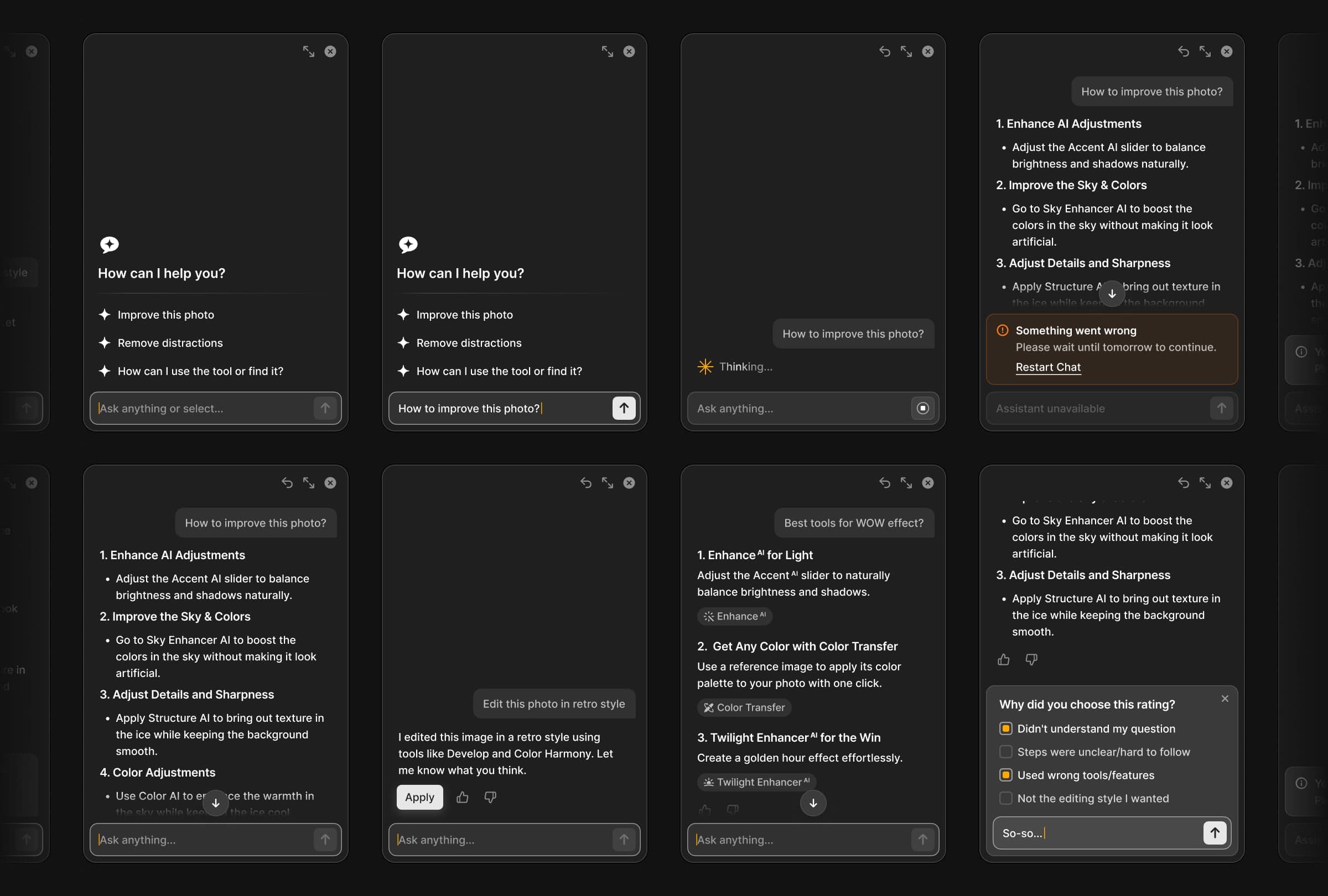This screenshot has width=1328, height=896.
Task: Select the Twilight Enhancer tool chip
Action: (755, 783)
